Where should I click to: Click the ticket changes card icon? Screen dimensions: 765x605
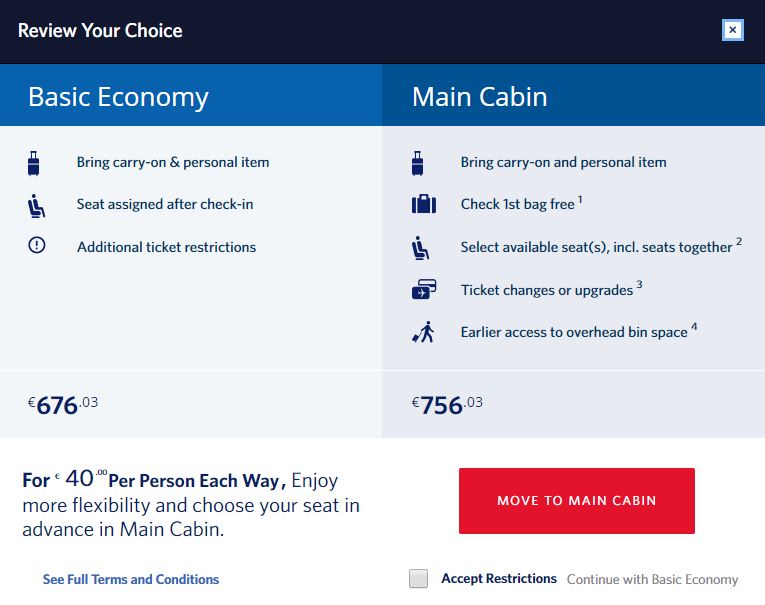424,290
